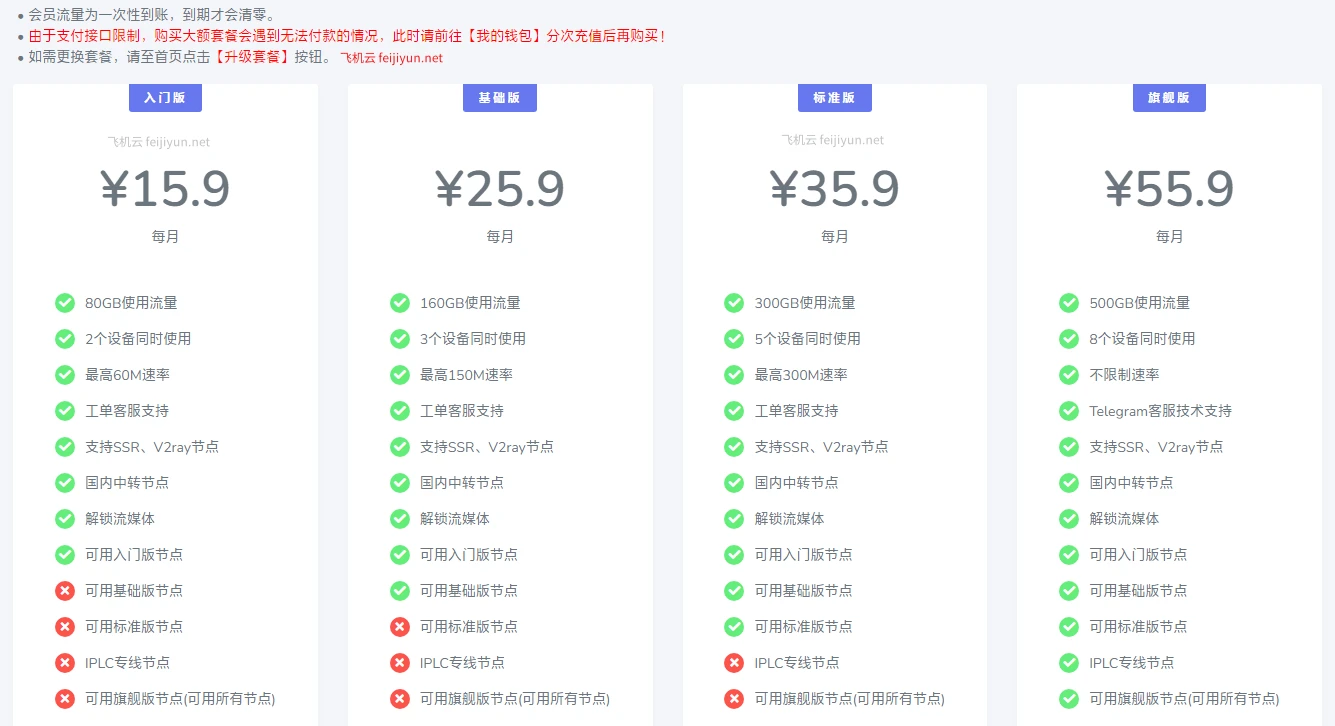Screen dimensions: 1335x726
Task: Click the red X next to 可用旗舰版节点 in 标准版
Action: tap(733, 698)
